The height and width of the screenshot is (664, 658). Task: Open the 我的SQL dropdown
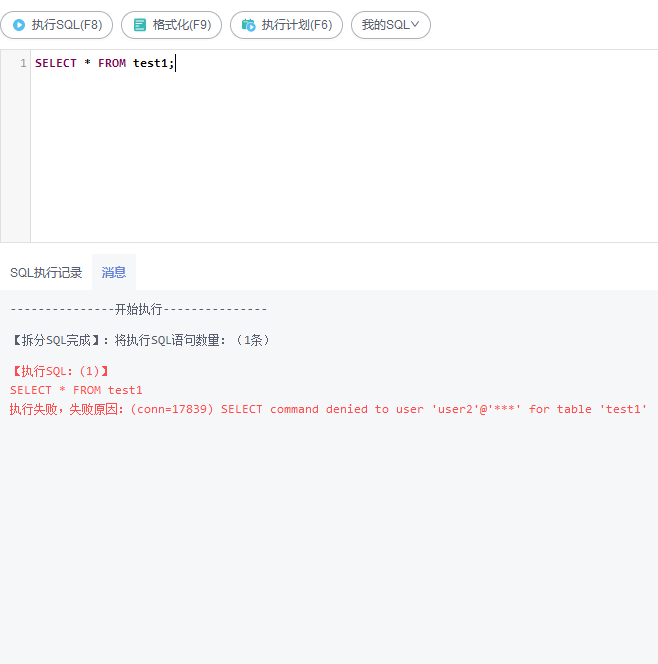pyautogui.click(x=391, y=25)
